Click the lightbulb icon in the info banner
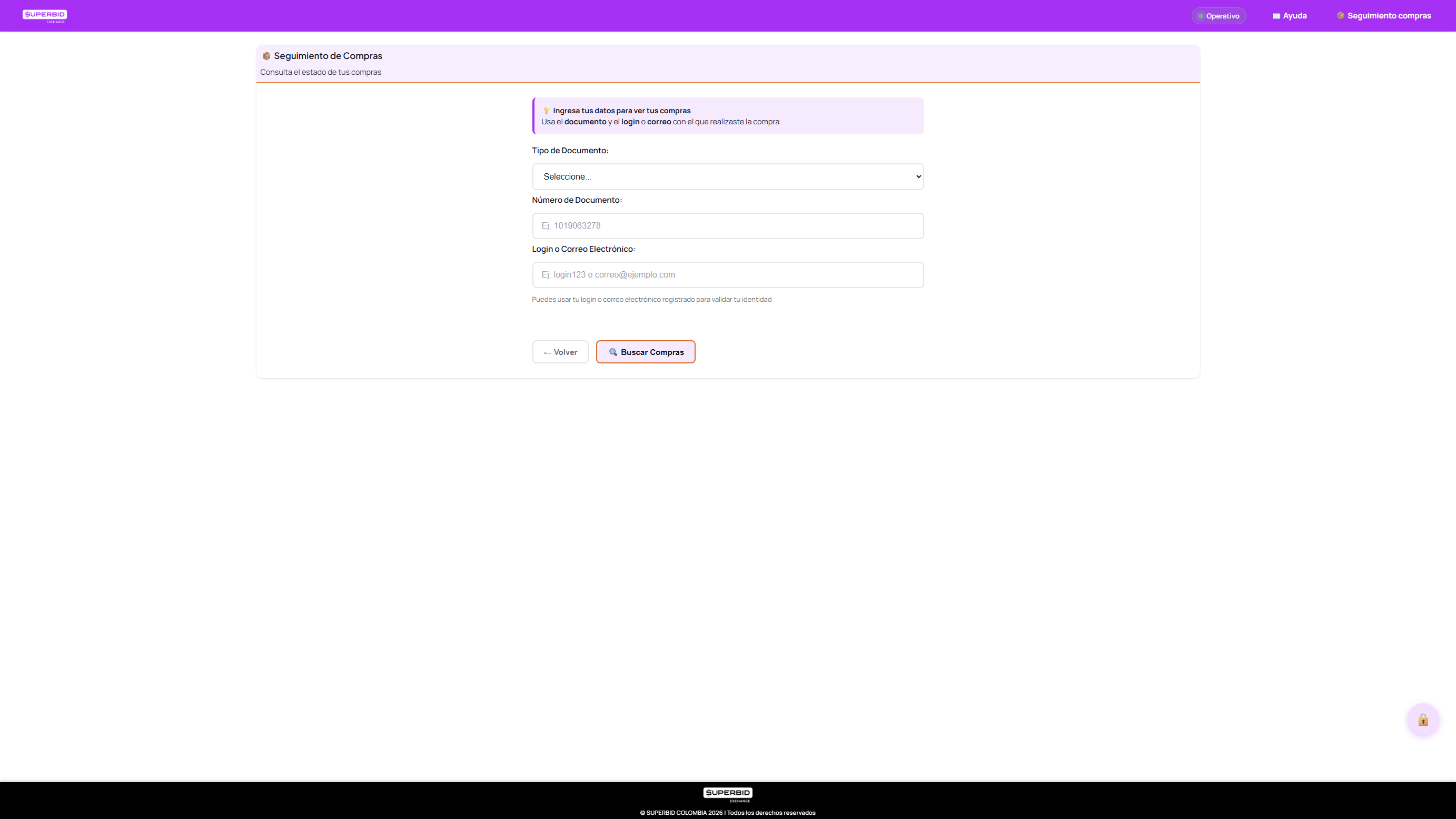1456x819 pixels. point(546,111)
